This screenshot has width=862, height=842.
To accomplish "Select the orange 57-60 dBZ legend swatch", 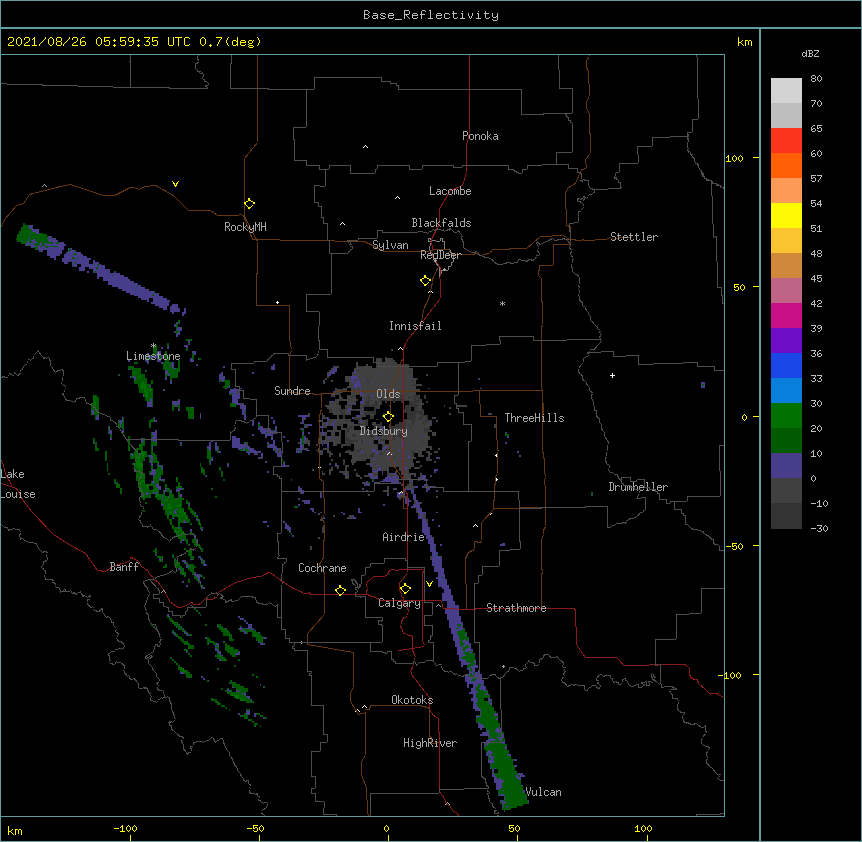I will [x=786, y=165].
